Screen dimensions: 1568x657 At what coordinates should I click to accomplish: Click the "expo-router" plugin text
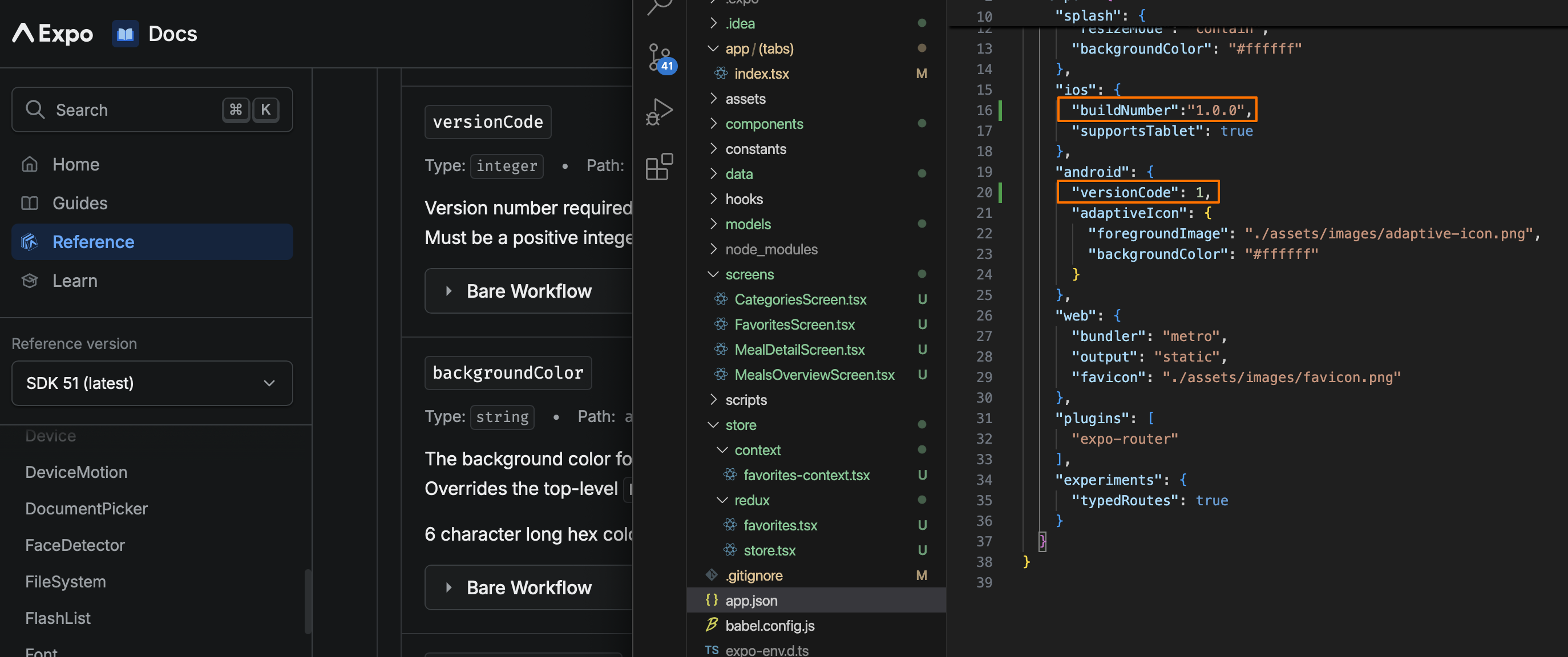tap(1124, 439)
